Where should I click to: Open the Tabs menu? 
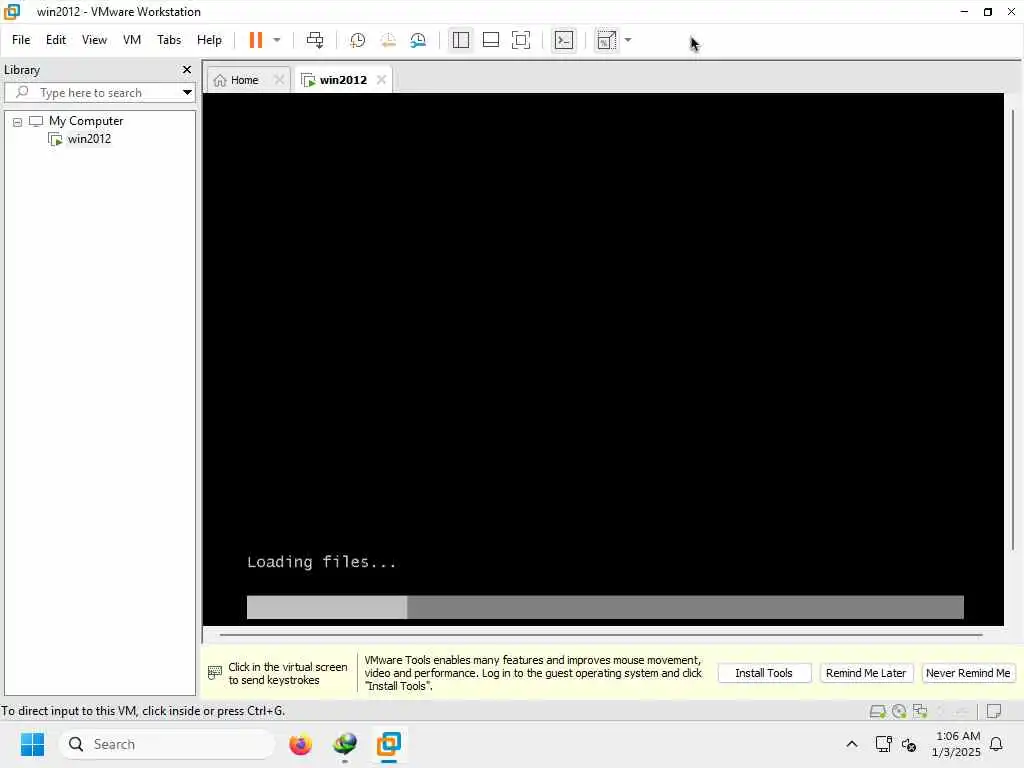[169, 40]
